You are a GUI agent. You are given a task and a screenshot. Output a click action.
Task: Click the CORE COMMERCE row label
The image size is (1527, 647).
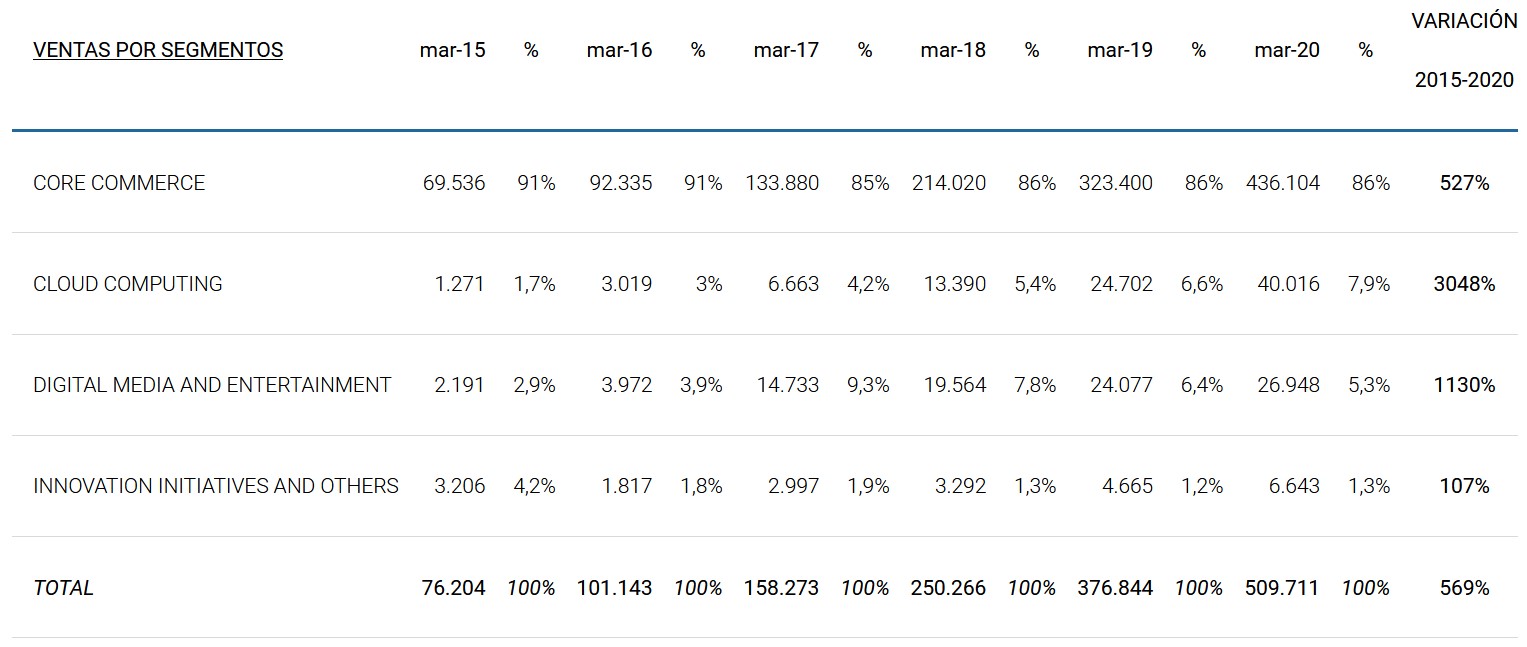click(119, 183)
